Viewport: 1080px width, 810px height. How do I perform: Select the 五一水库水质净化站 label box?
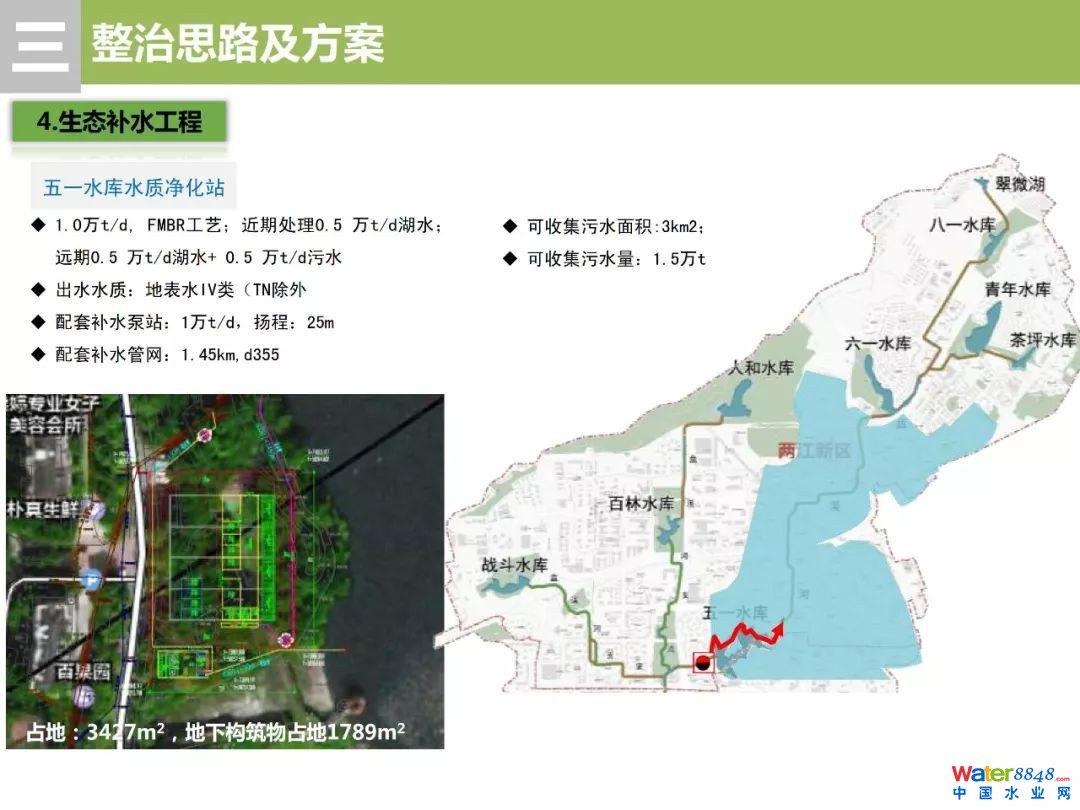134,188
